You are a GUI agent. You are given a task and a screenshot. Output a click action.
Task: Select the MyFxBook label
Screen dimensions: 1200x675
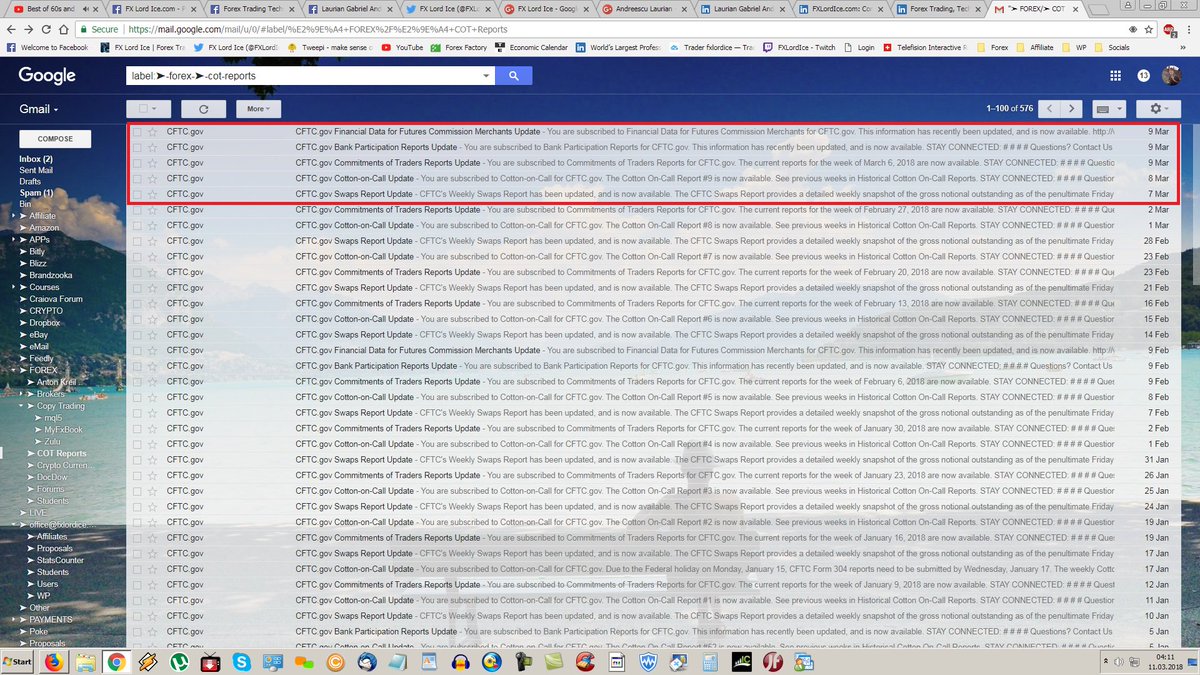[x=64, y=429]
